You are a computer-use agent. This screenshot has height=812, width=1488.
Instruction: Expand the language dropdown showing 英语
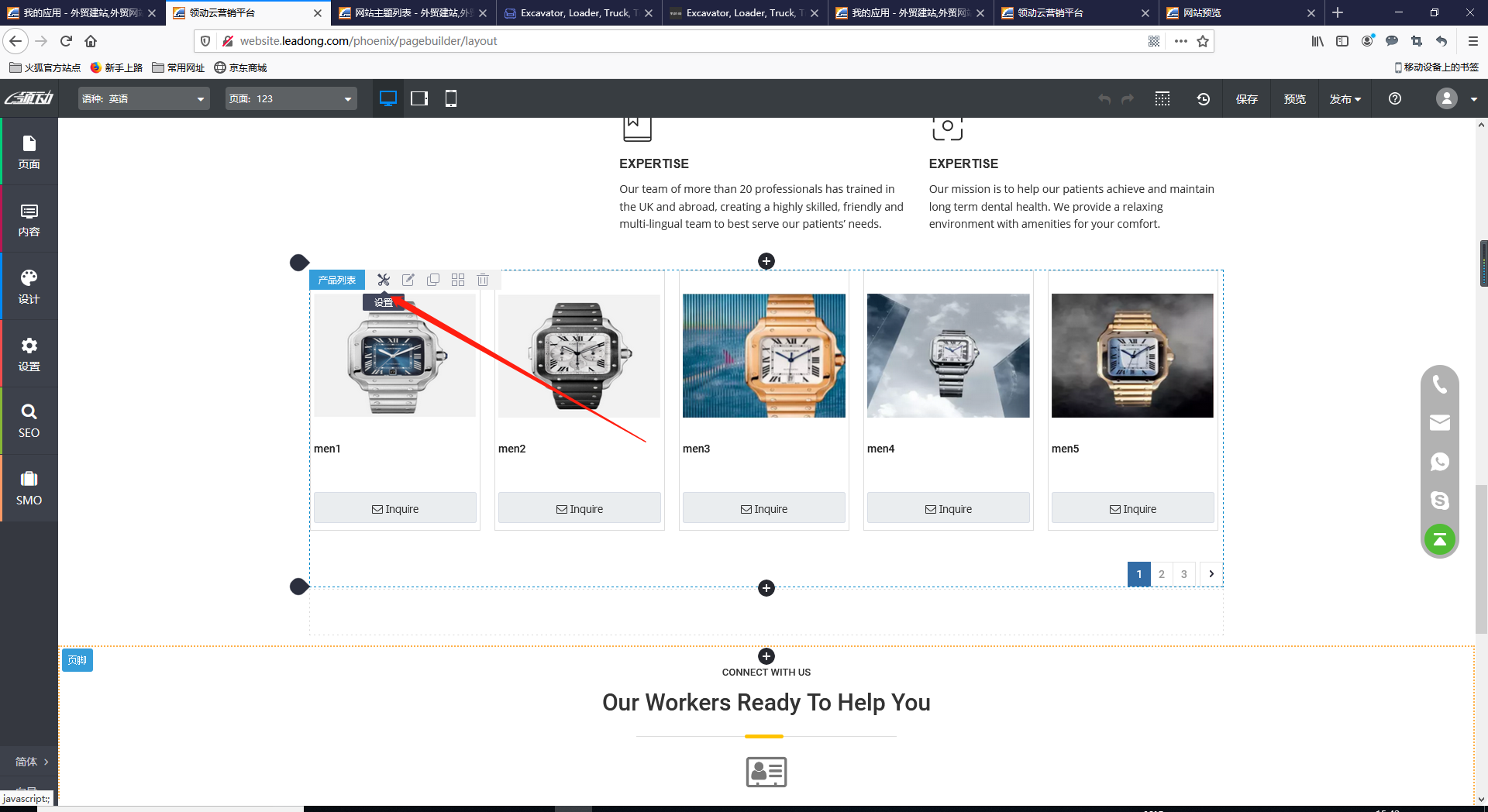click(143, 99)
